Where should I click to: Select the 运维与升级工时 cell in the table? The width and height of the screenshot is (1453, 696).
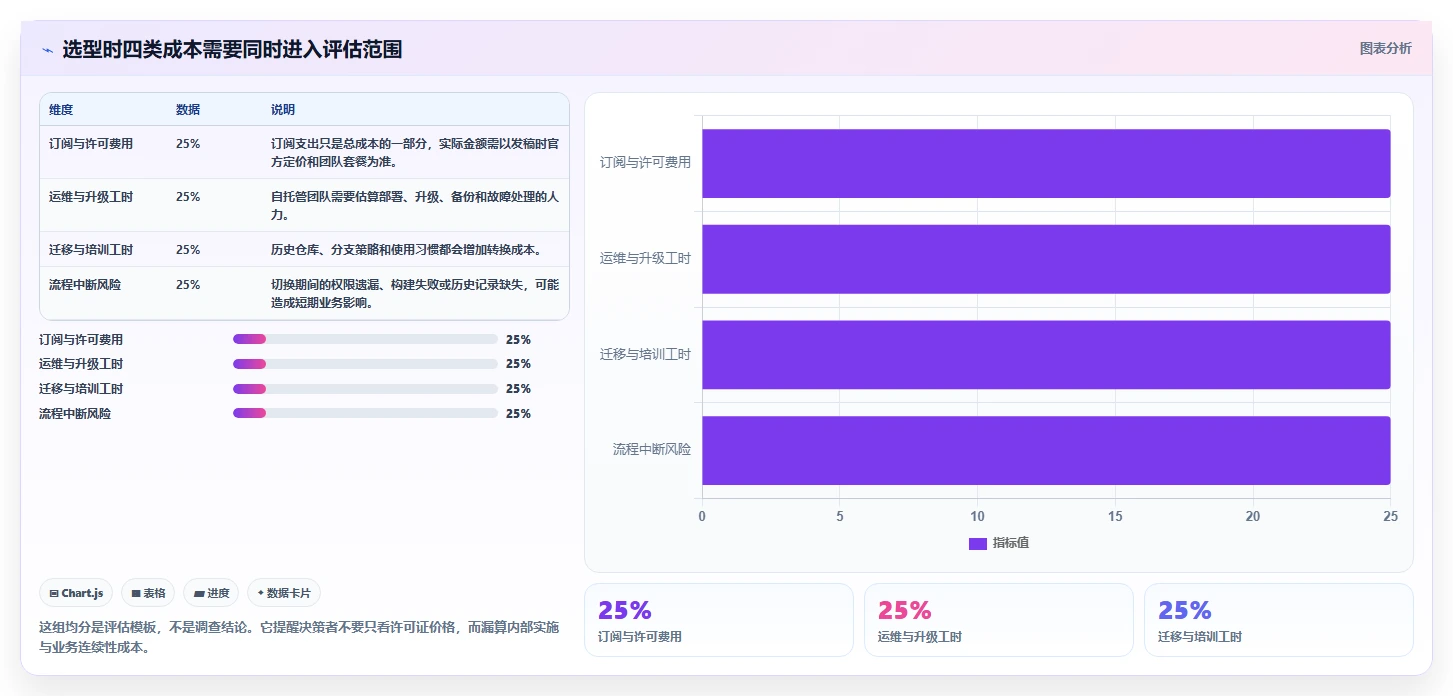pos(91,196)
